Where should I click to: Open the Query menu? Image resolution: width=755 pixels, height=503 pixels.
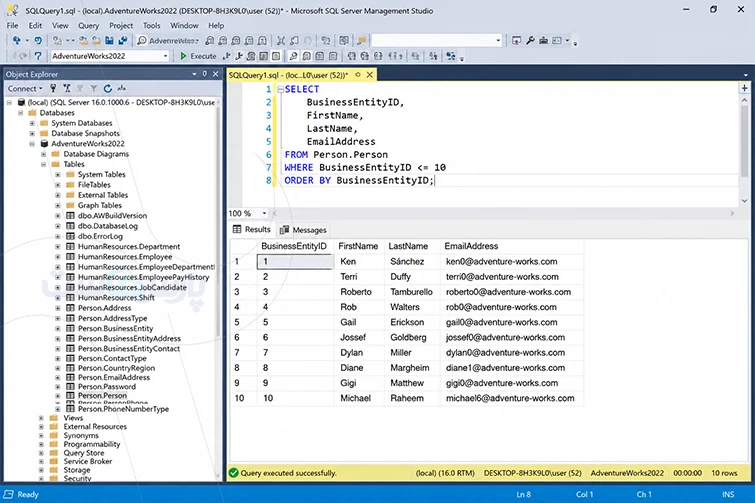click(x=88, y=26)
